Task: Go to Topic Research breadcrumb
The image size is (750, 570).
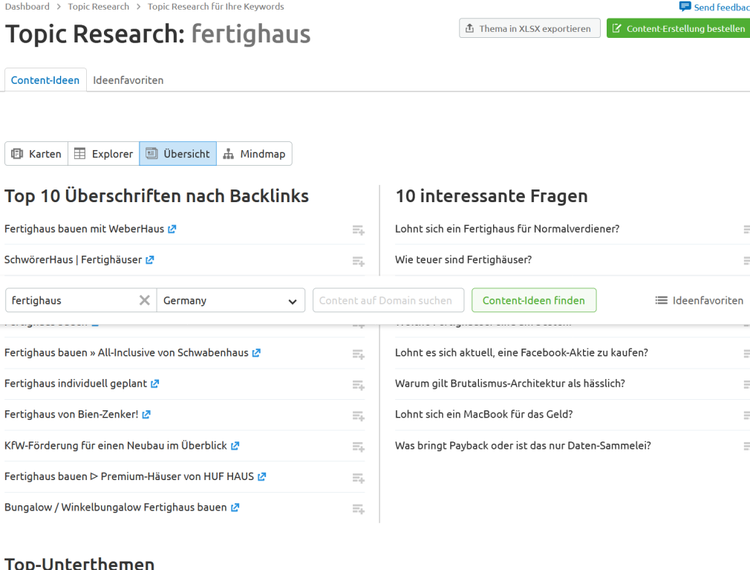Action: pyautogui.click(x=99, y=7)
